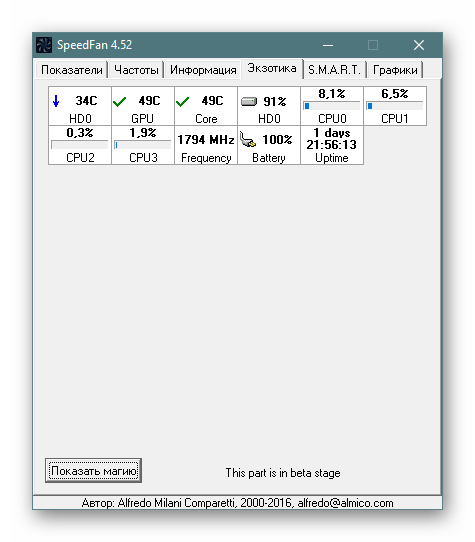Open the Частоты tab

coord(136,70)
